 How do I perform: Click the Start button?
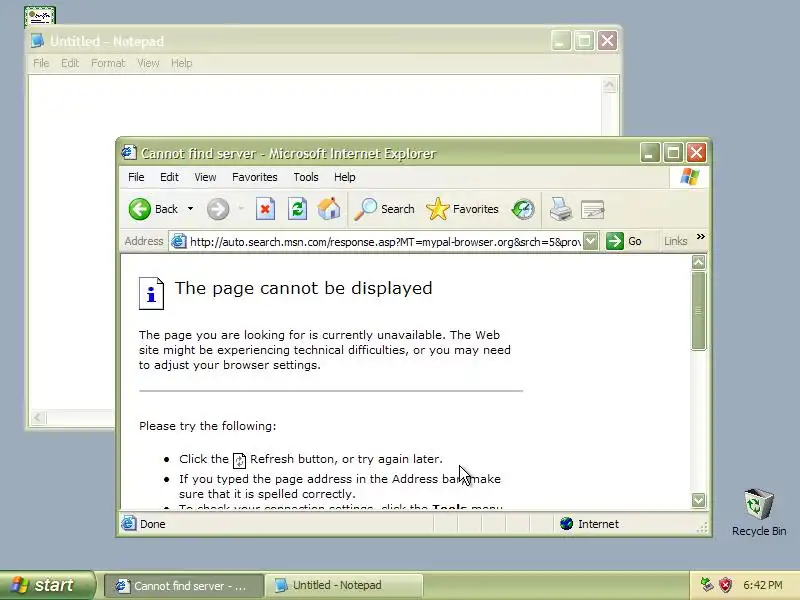(x=47, y=585)
